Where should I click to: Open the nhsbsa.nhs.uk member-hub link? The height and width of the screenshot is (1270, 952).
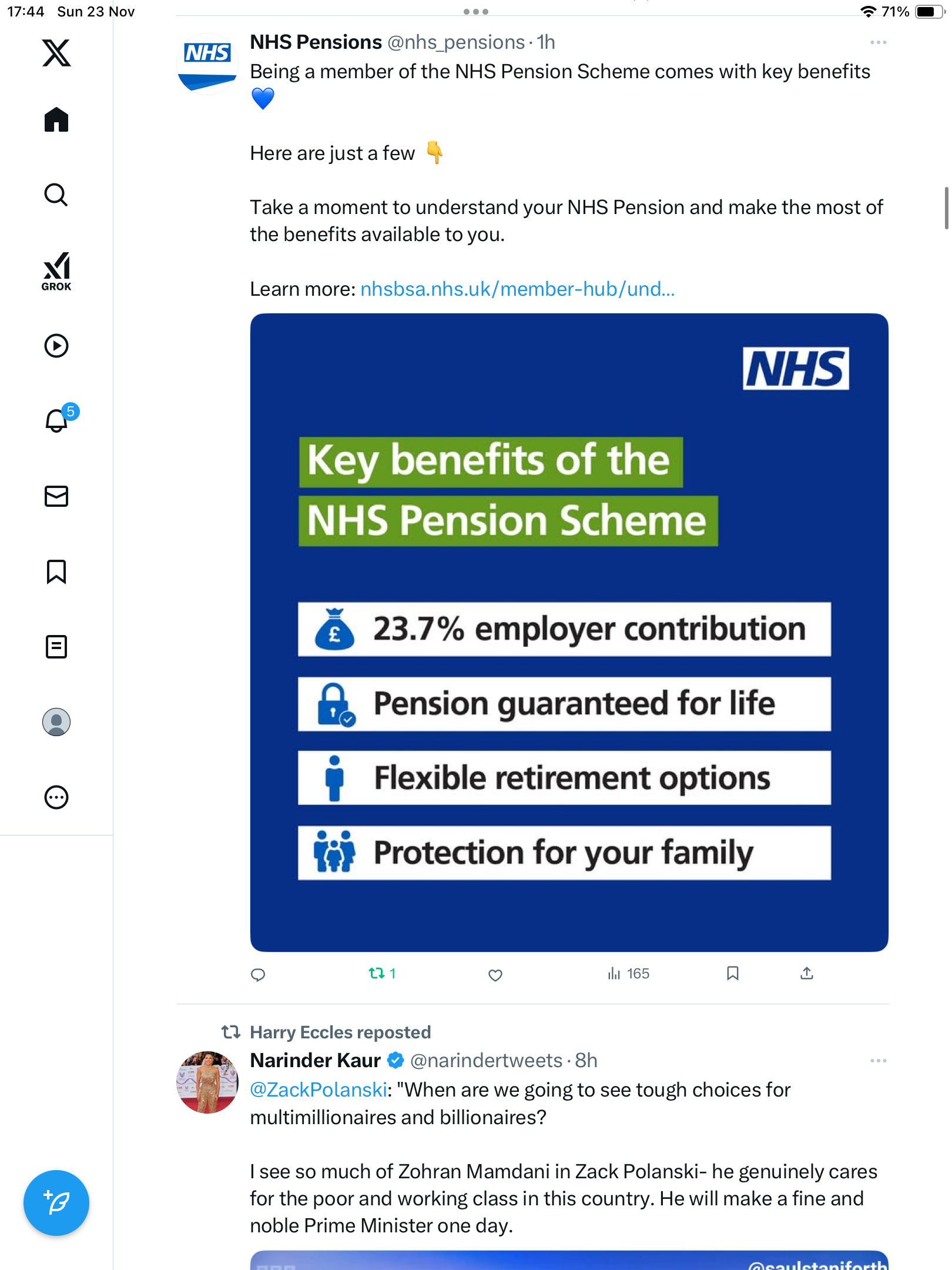point(517,289)
